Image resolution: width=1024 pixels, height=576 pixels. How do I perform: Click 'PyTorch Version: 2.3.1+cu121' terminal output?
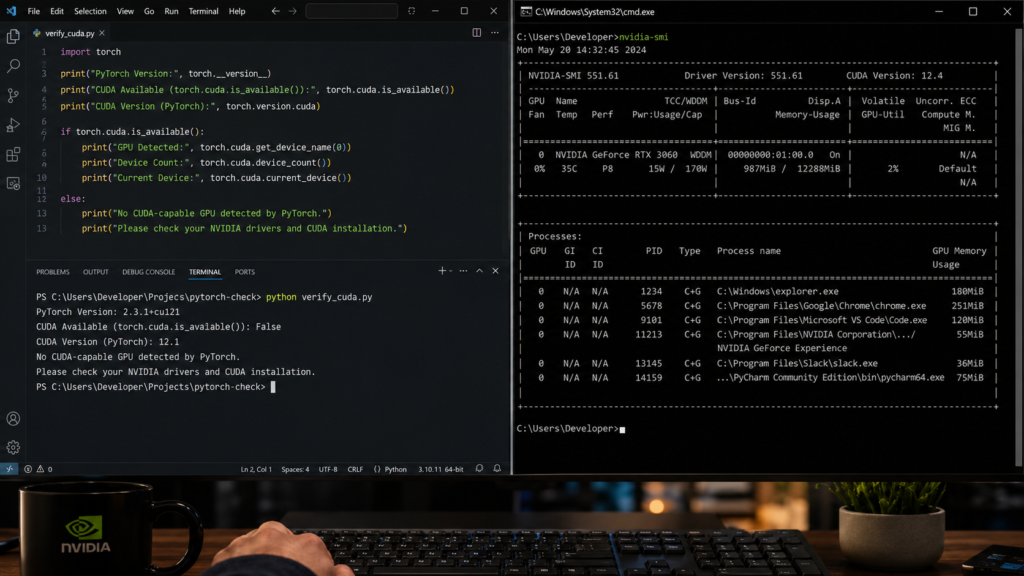108,312
